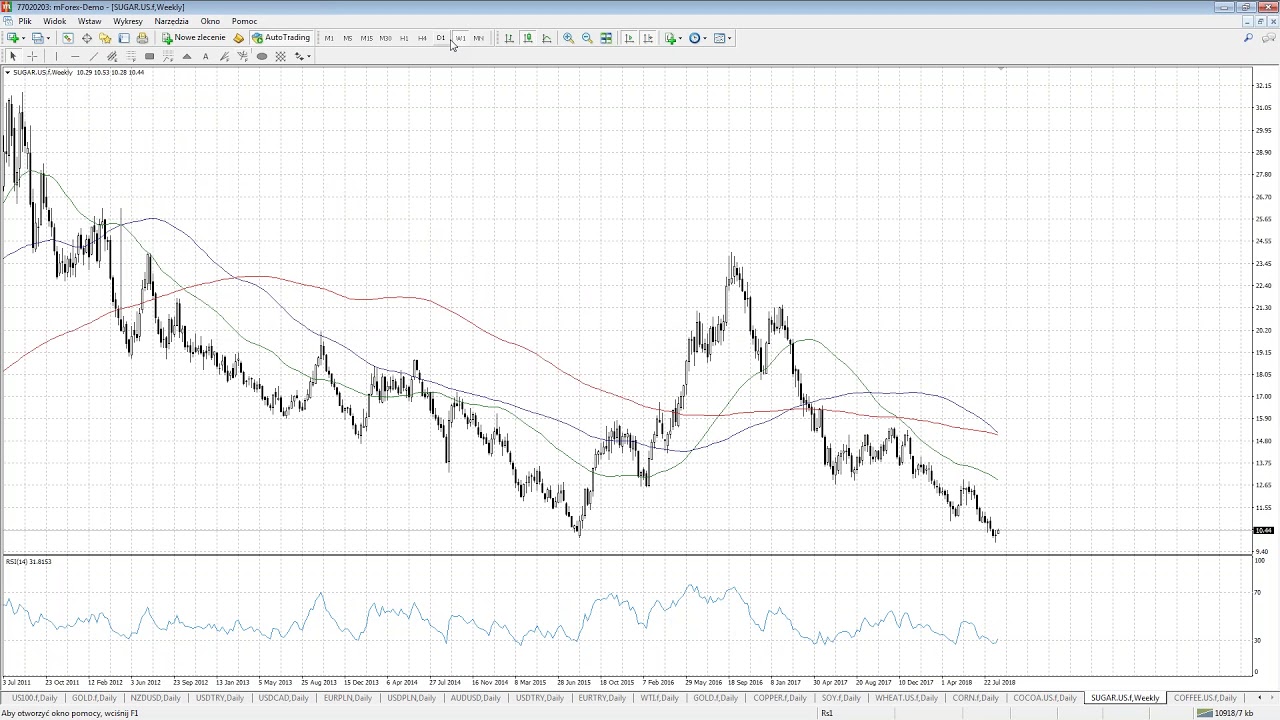
Task: Select the crosshair tool
Action: click(x=32, y=56)
